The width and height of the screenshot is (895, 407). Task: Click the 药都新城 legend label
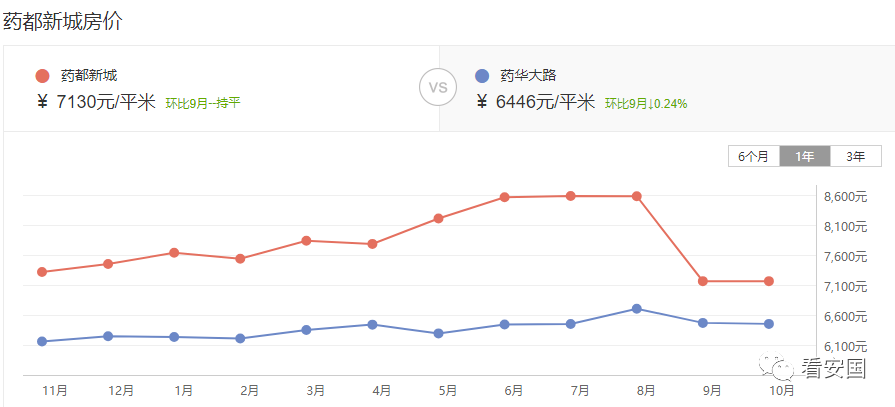[x=89, y=75]
